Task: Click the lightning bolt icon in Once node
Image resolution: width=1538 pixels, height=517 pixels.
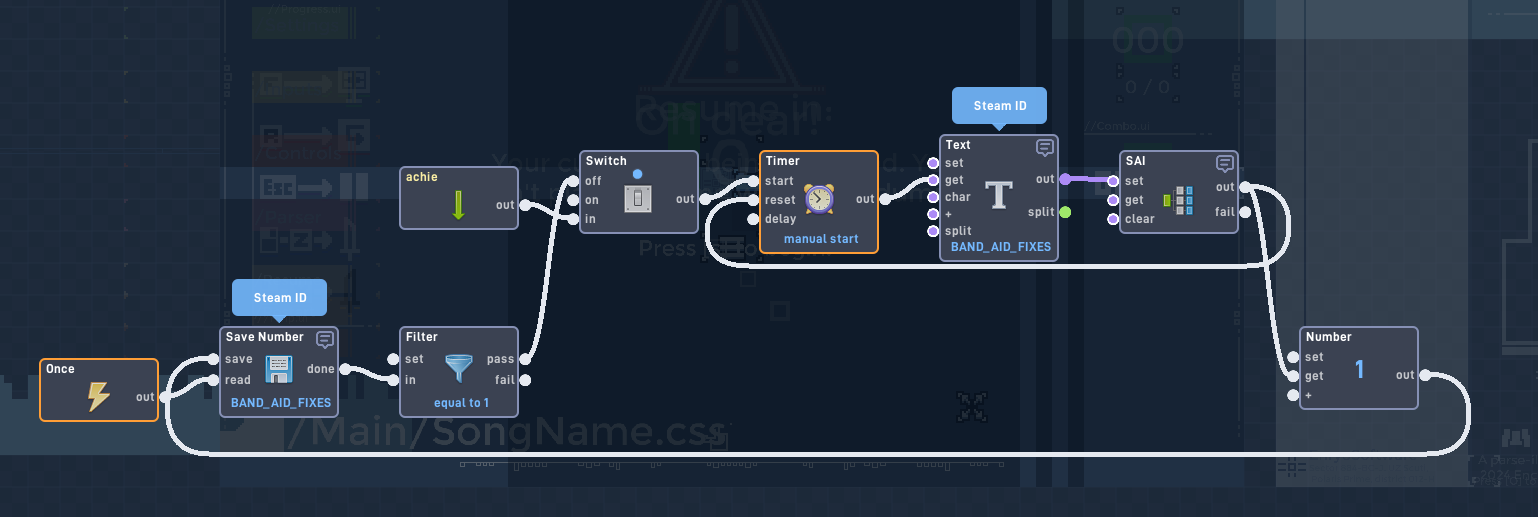Action: pyautogui.click(x=98, y=397)
